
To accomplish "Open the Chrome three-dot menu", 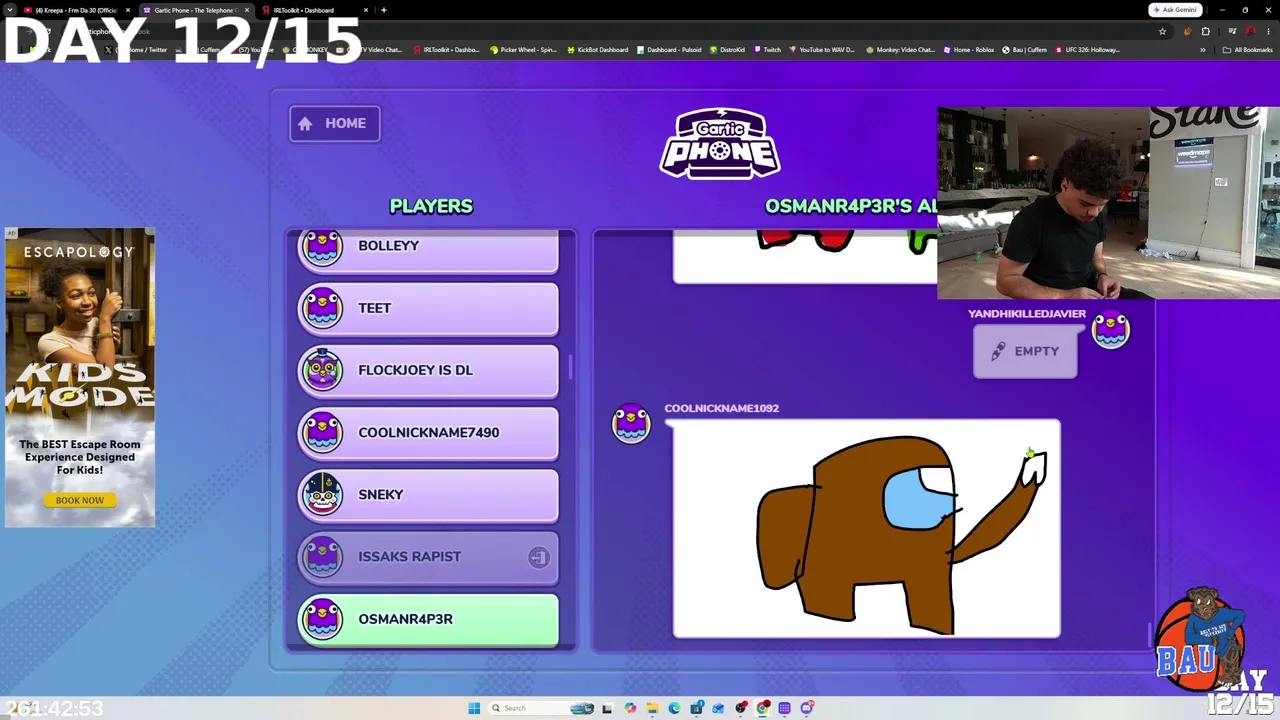I will coord(1269,31).
